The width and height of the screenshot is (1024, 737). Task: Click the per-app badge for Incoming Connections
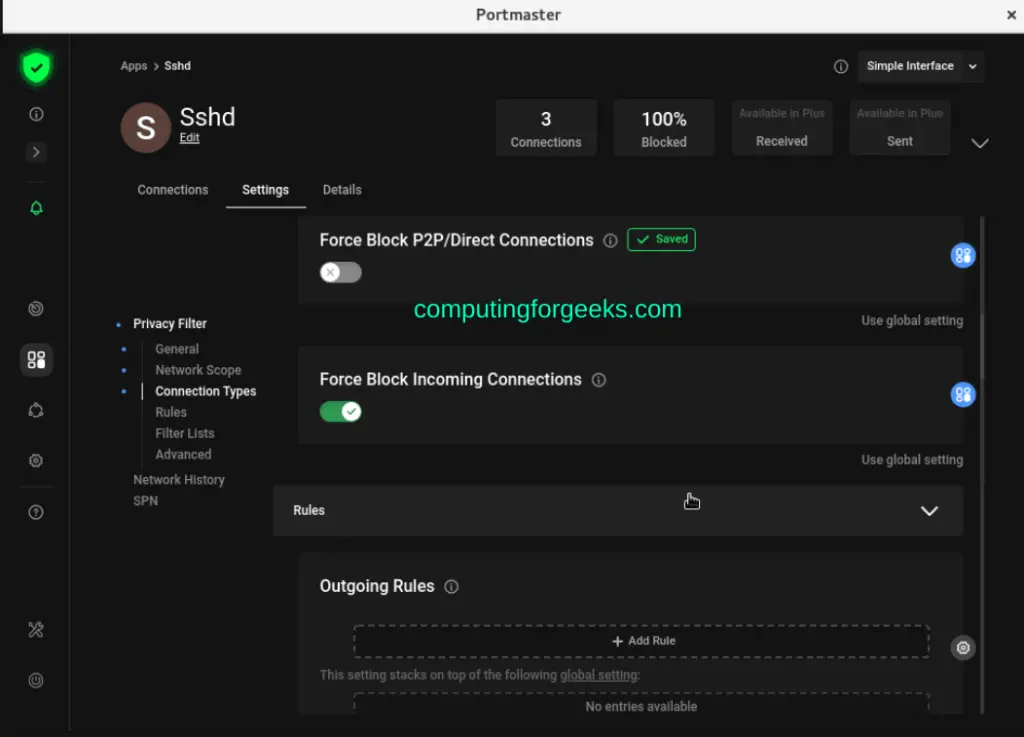[963, 394]
